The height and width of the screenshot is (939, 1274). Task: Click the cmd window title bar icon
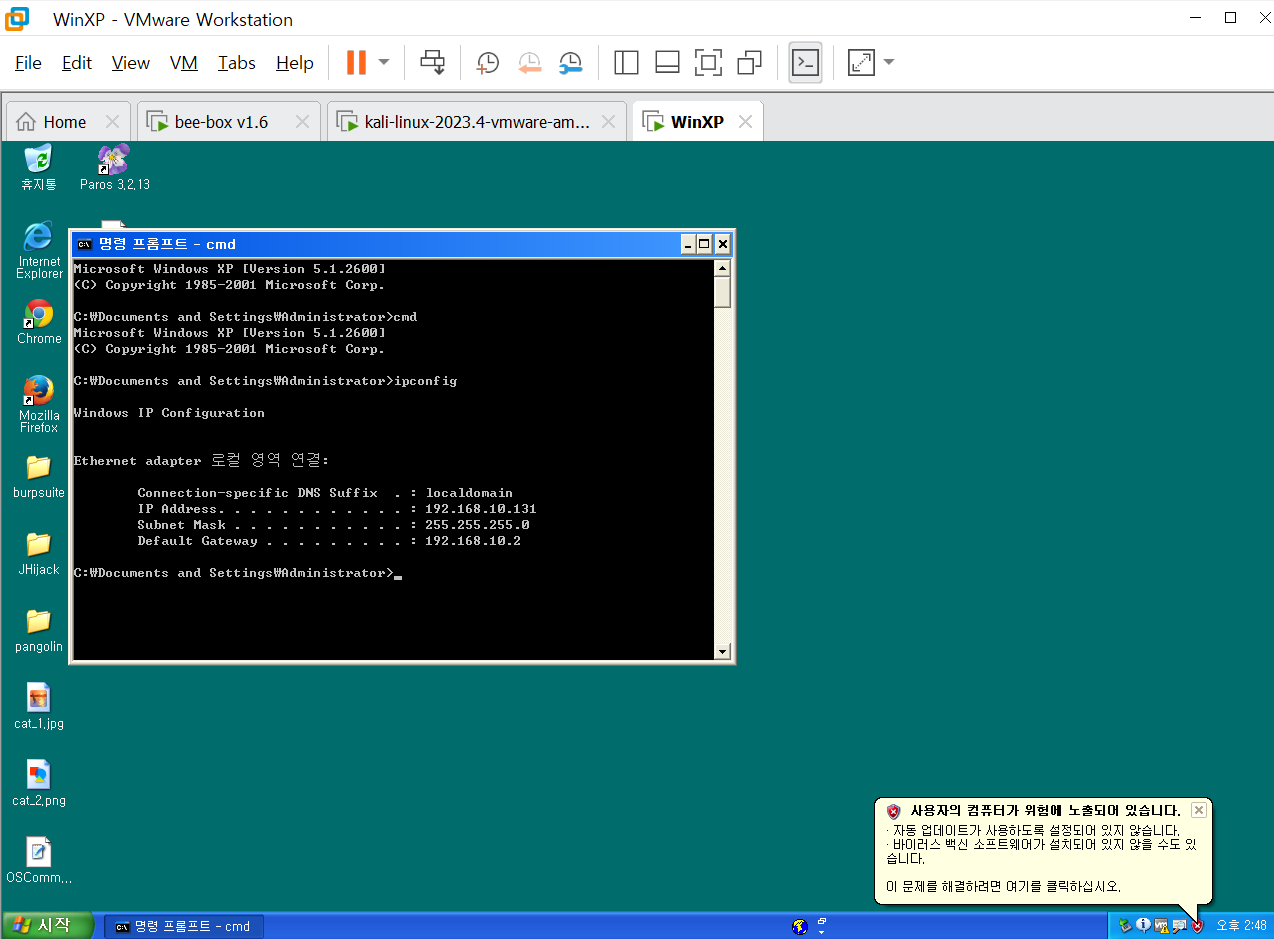(x=85, y=244)
